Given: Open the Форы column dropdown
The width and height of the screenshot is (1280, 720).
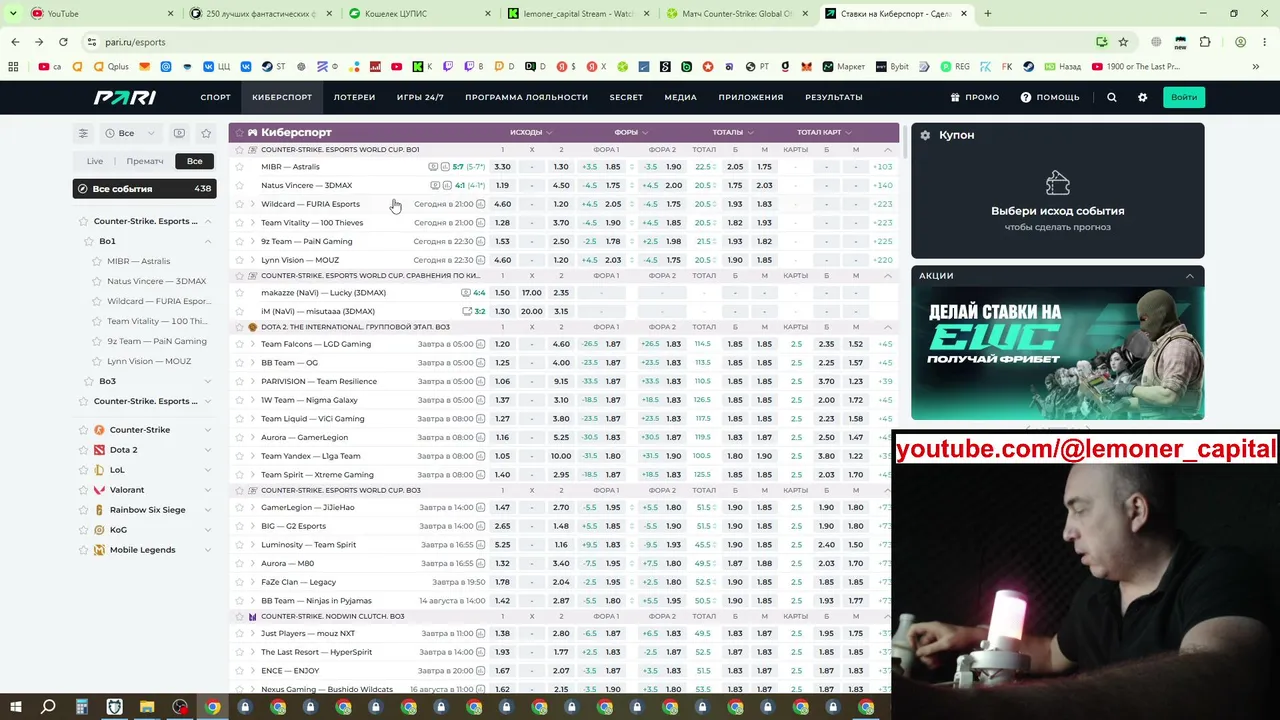Looking at the screenshot, I should 631,132.
